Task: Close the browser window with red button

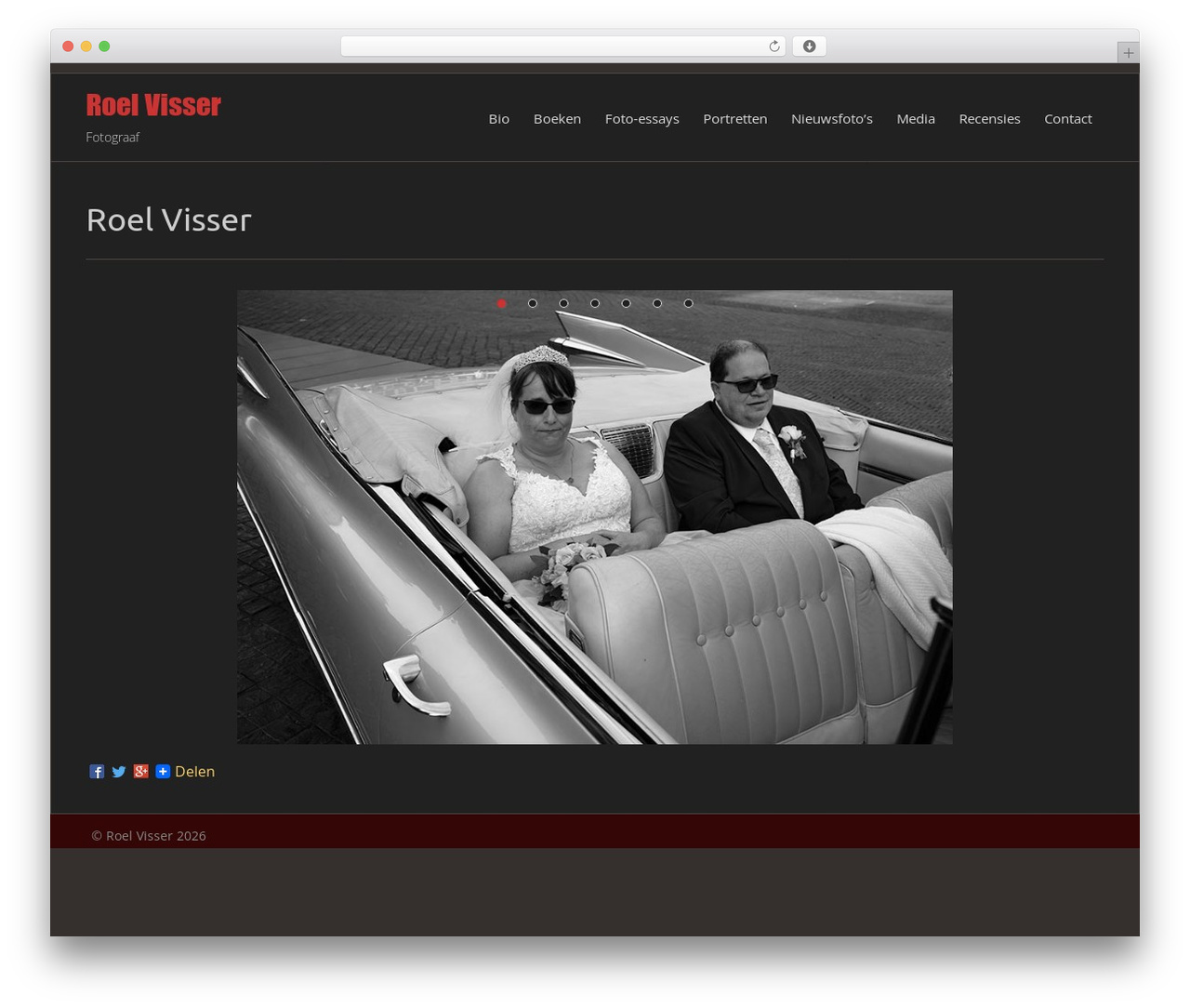Action: [x=68, y=46]
